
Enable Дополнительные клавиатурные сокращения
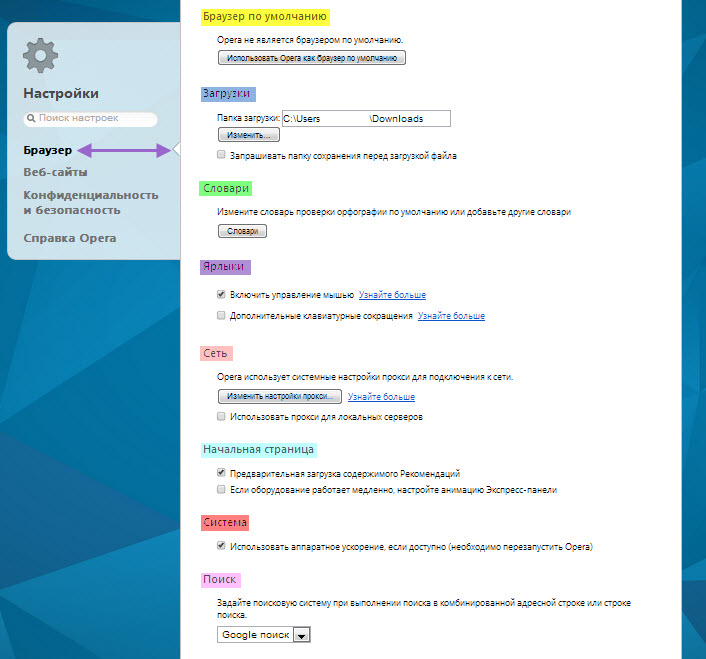(x=221, y=315)
